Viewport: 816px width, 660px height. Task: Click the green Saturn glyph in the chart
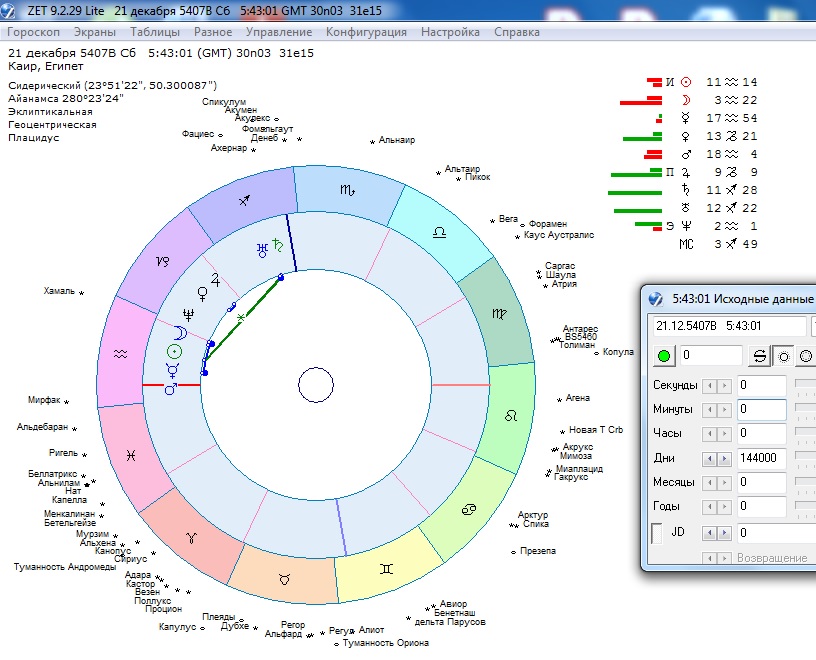278,245
